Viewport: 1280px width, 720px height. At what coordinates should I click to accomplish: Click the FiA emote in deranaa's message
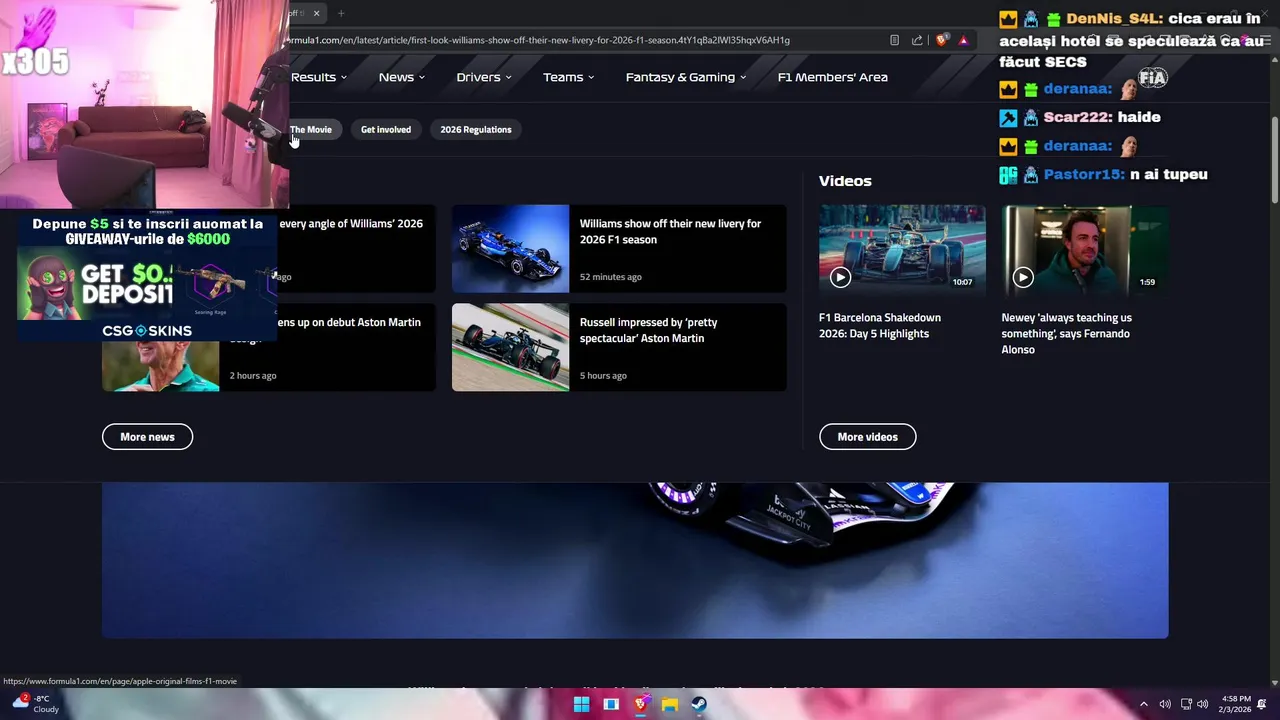point(1152,77)
